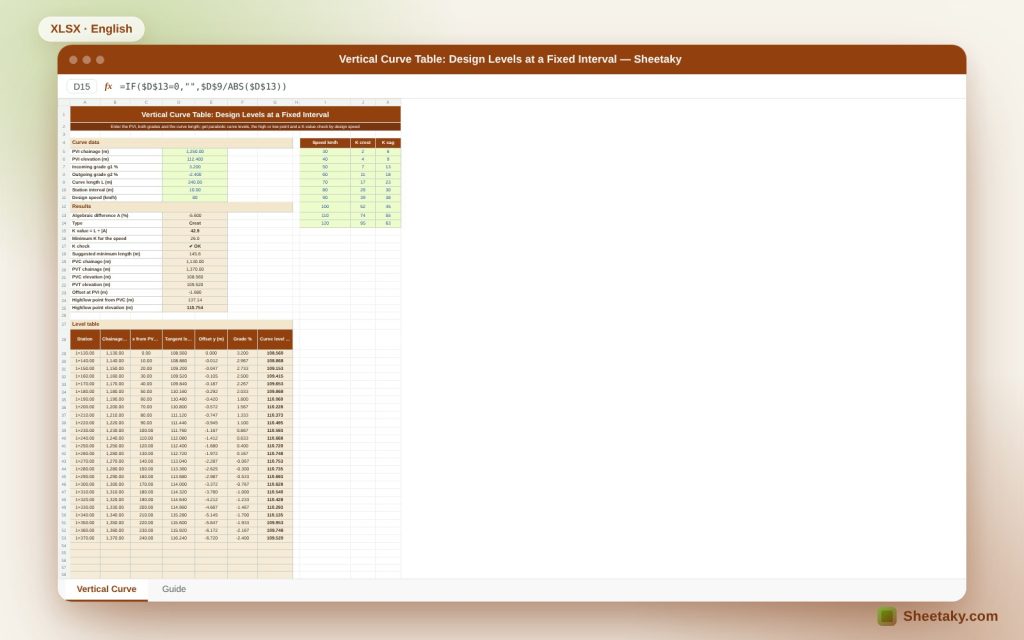The height and width of the screenshot is (640, 1024).
Task: Select the incoming grade g1 value cell
Action: pos(195,167)
